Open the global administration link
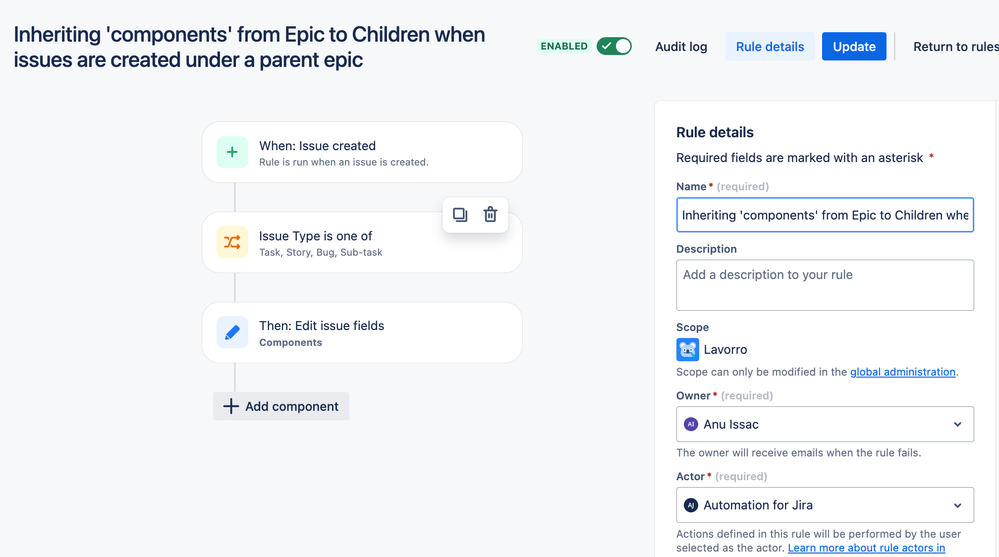The width and height of the screenshot is (999, 557). (x=903, y=372)
